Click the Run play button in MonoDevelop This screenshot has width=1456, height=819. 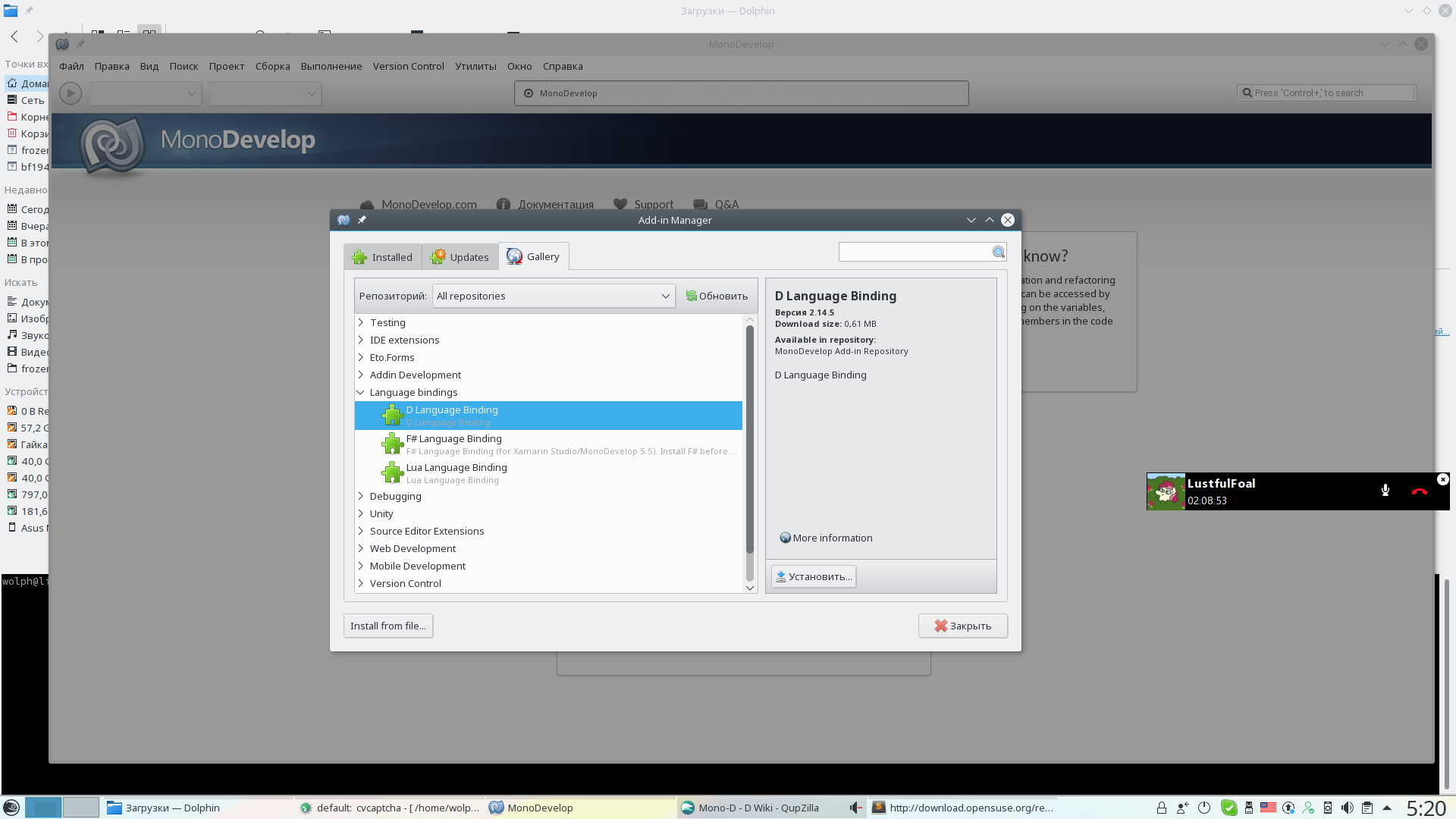71,93
